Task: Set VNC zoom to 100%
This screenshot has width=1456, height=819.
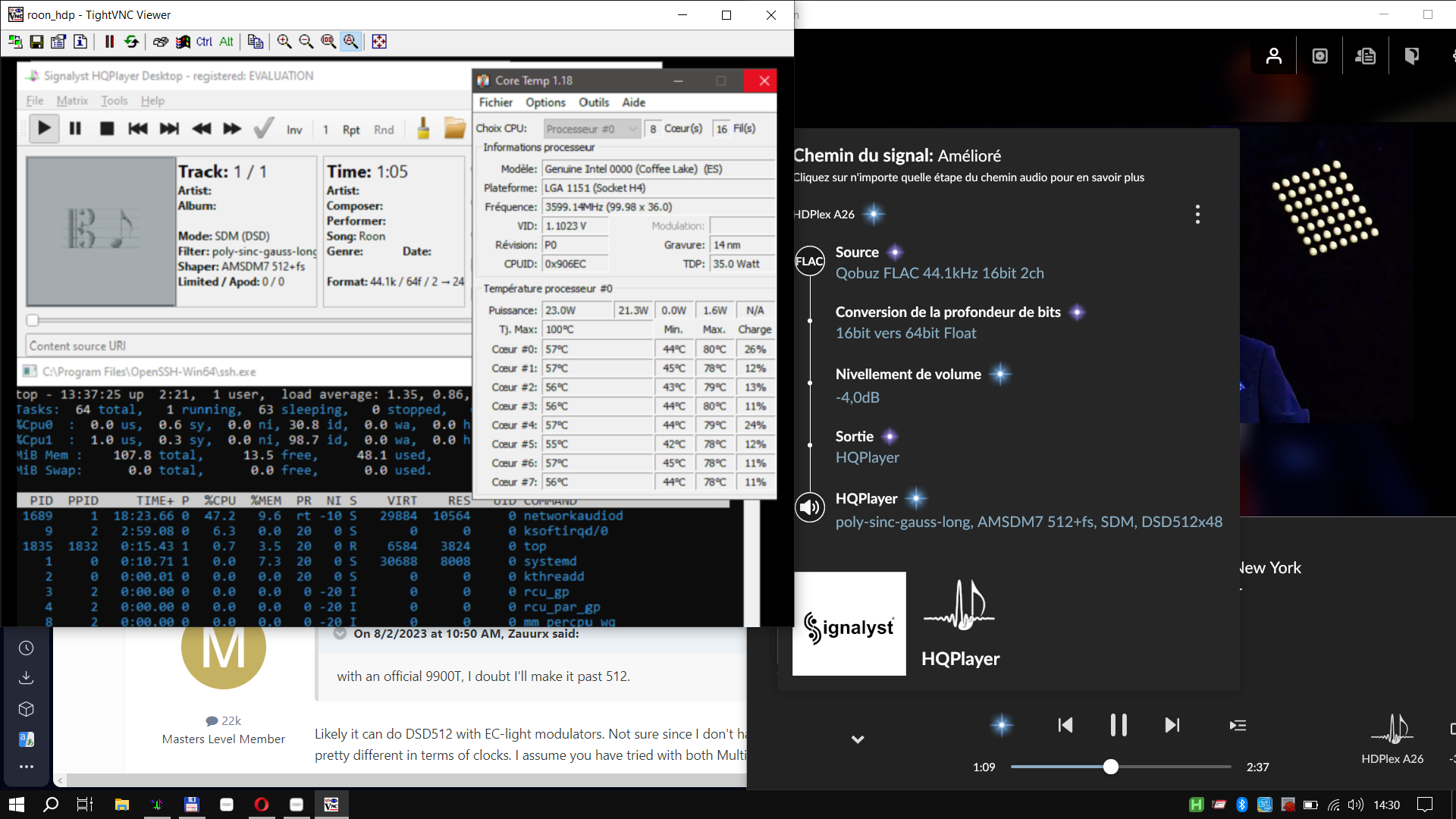Action: click(328, 42)
